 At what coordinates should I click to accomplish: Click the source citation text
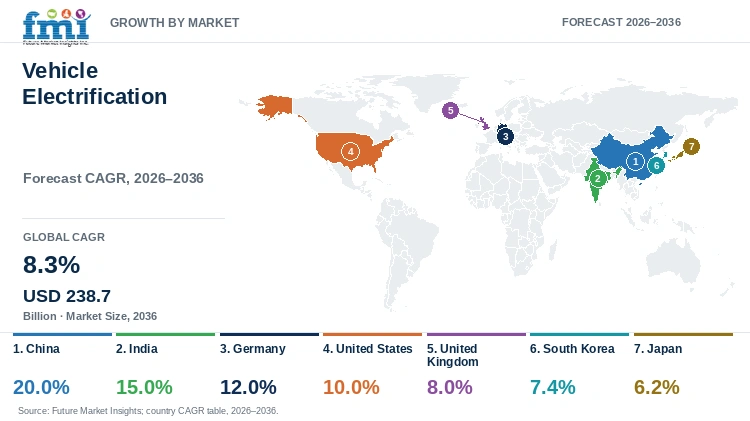pos(148,410)
